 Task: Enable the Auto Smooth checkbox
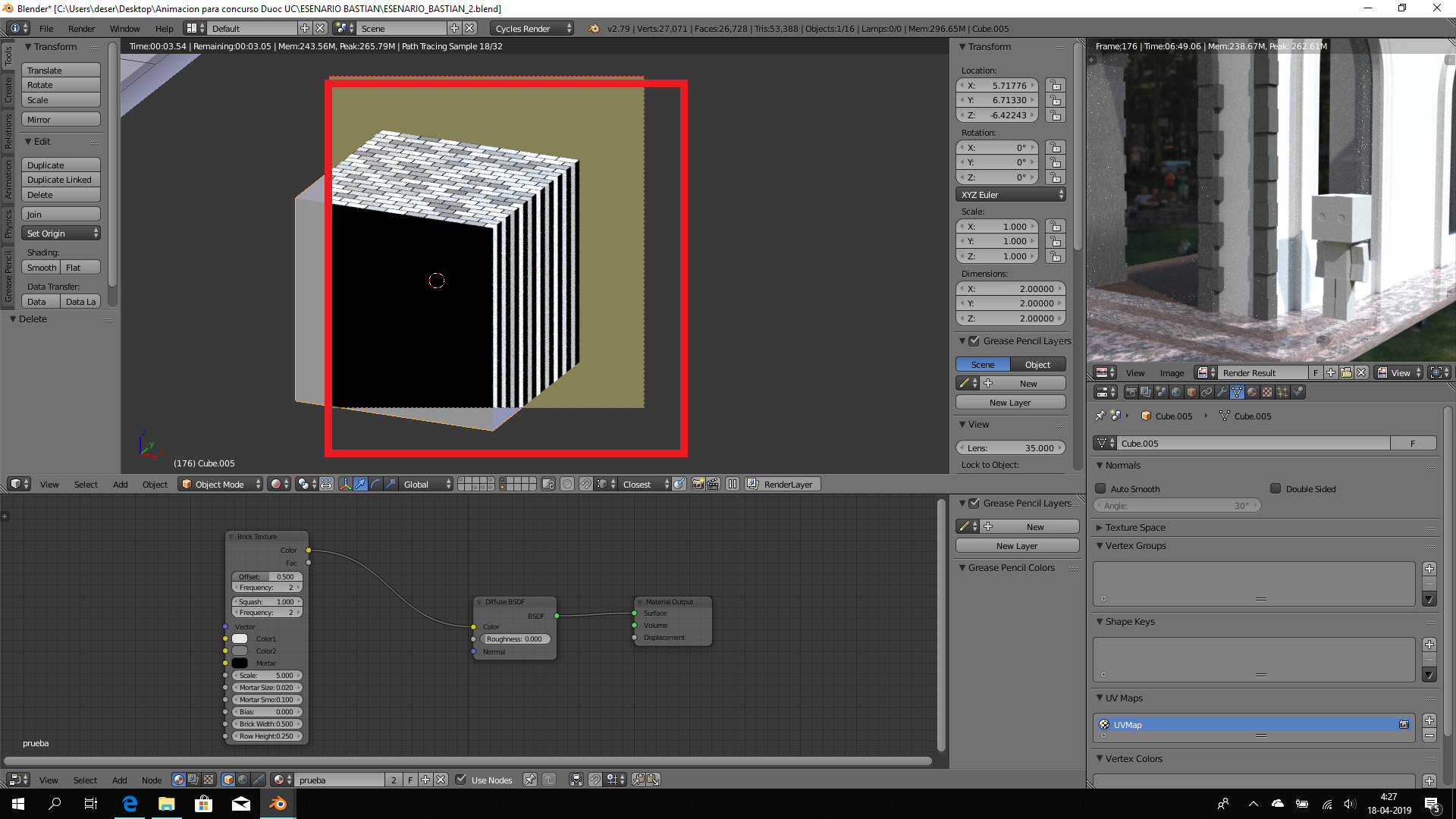(1100, 489)
